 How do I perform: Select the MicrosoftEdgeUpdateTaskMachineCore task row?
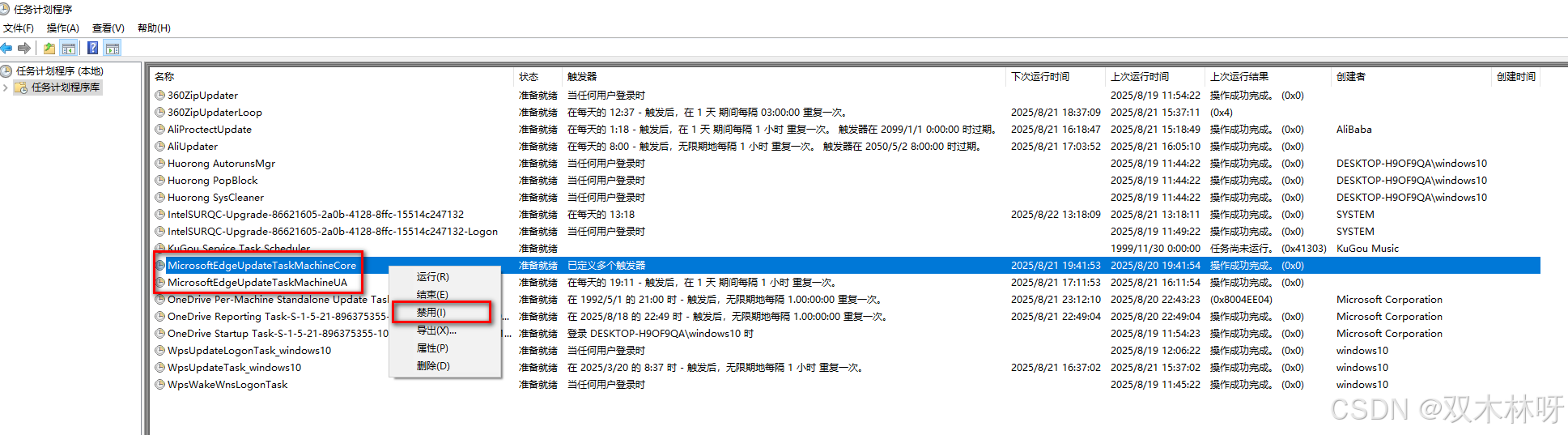coord(847,265)
